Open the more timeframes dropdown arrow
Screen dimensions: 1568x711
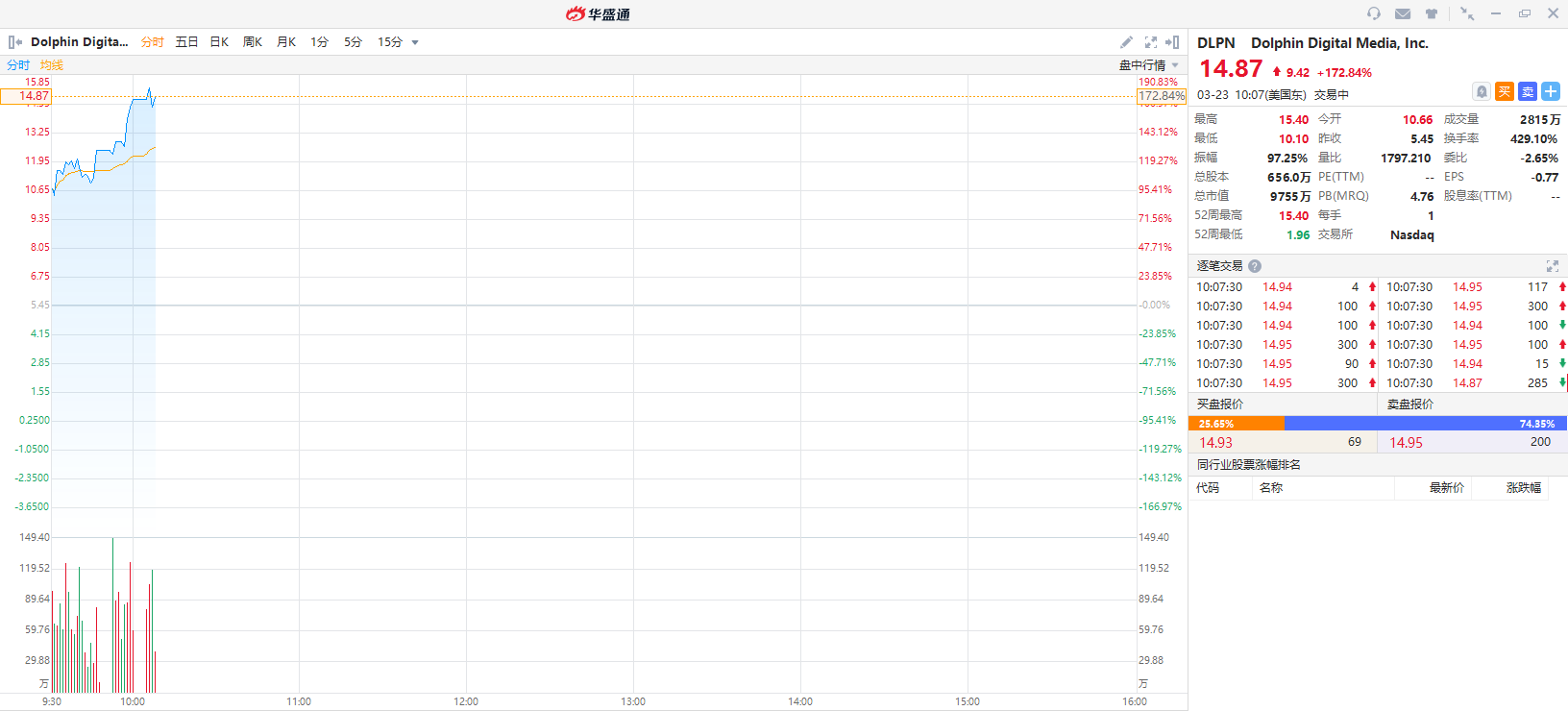point(415,42)
